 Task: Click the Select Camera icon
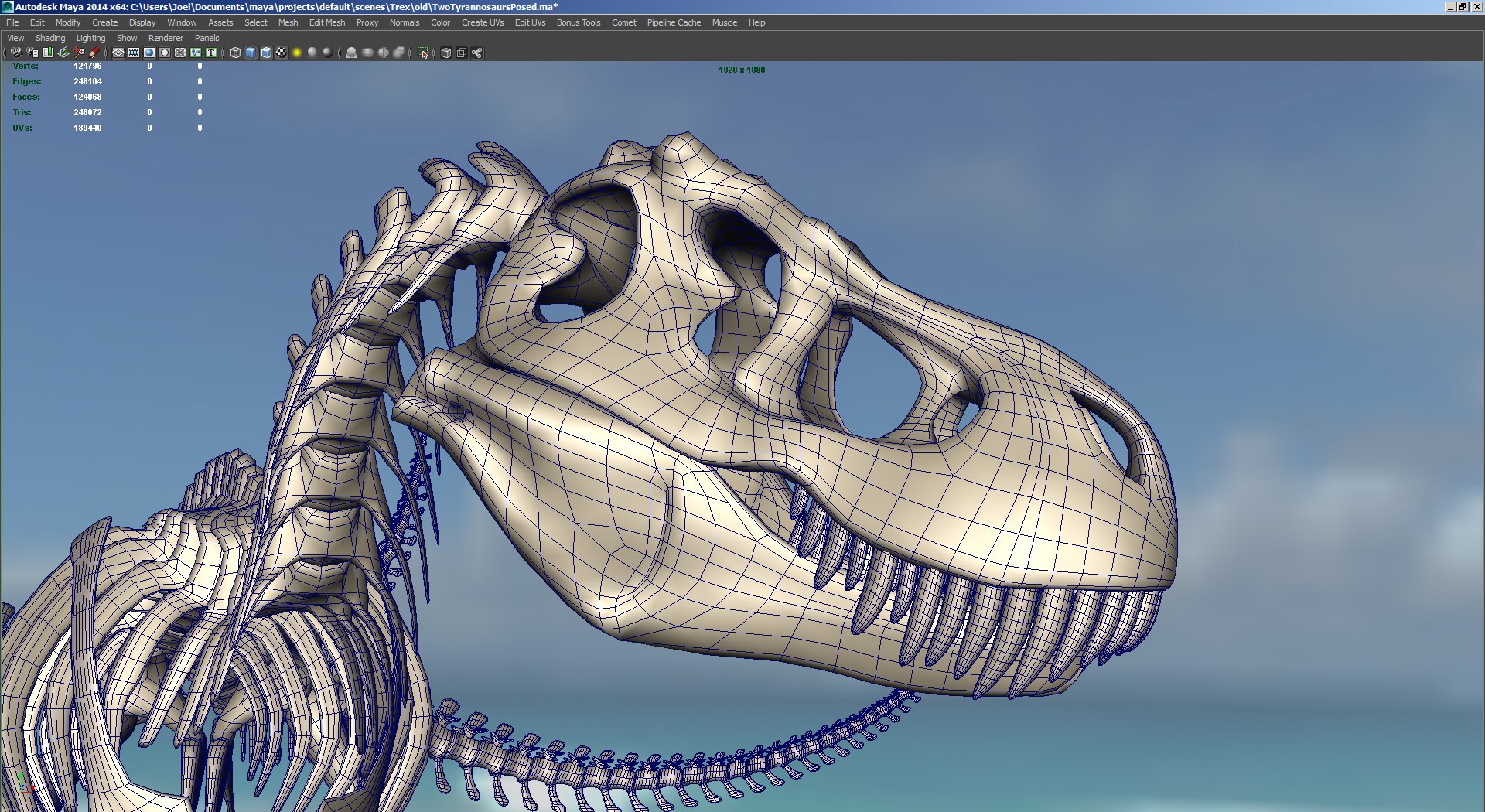pyautogui.click(x=16, y=53)
